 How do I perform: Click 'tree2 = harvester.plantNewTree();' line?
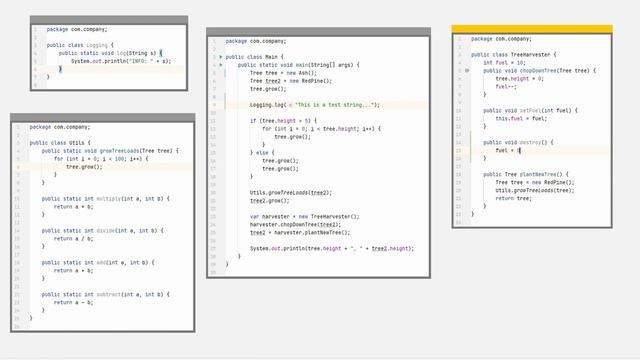click(300, 233)
